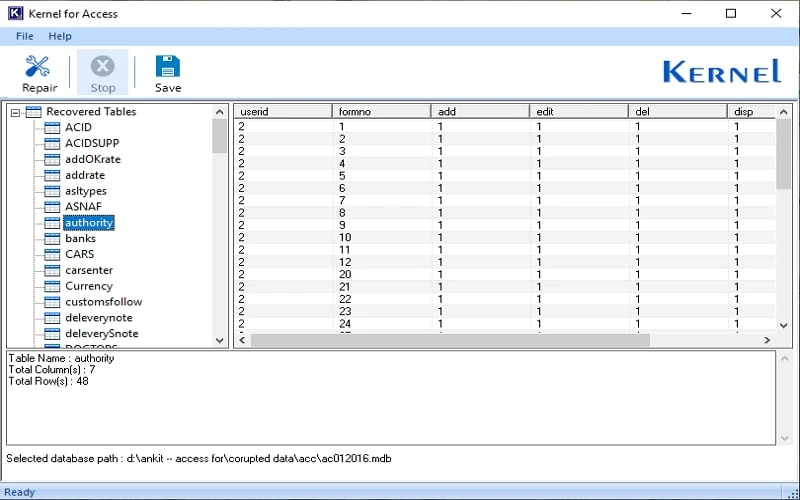Click the authority table icon

(52, 223)
